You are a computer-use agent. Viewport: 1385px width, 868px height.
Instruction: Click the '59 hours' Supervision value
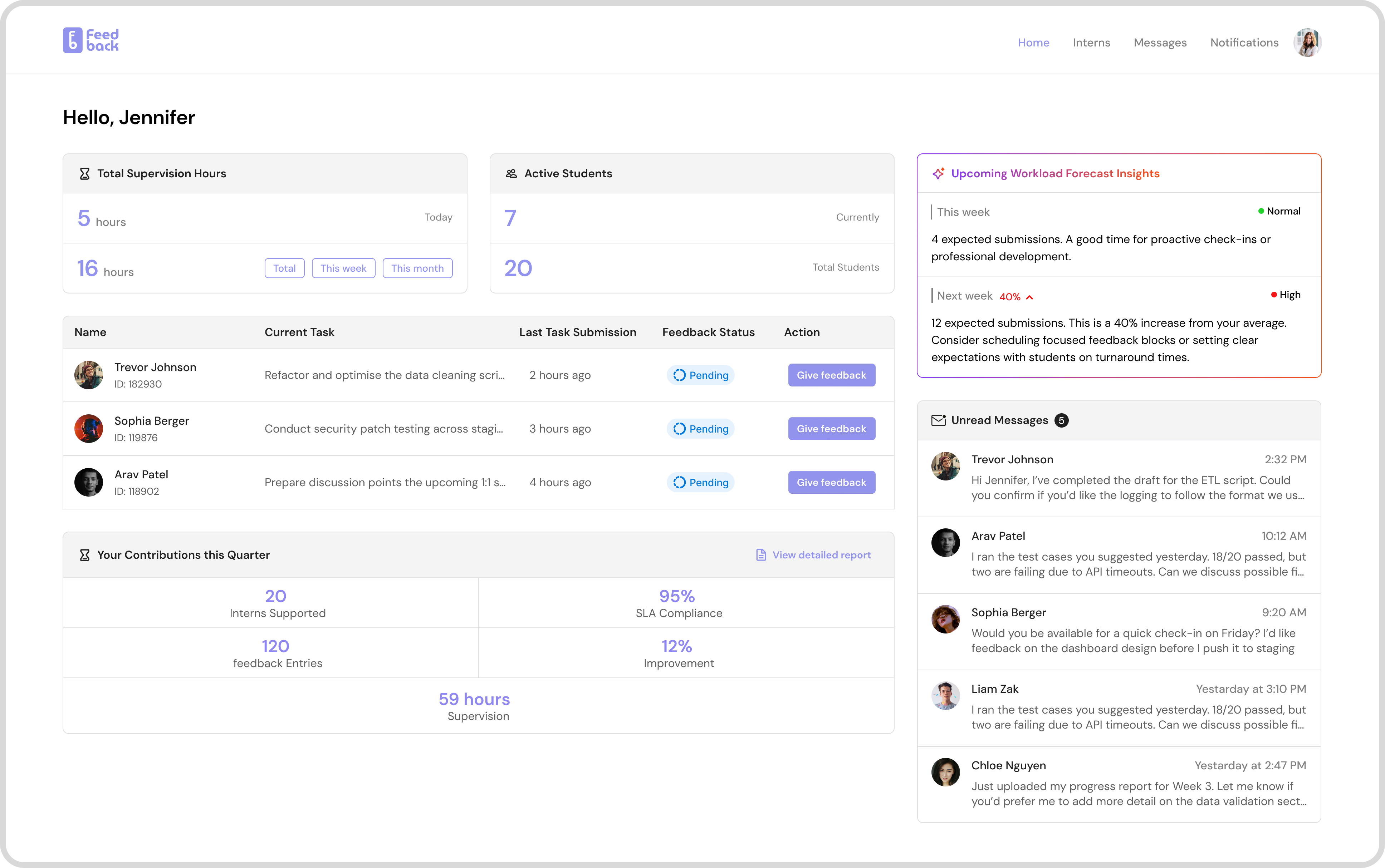pyautogui.click(x=474, y=699)
